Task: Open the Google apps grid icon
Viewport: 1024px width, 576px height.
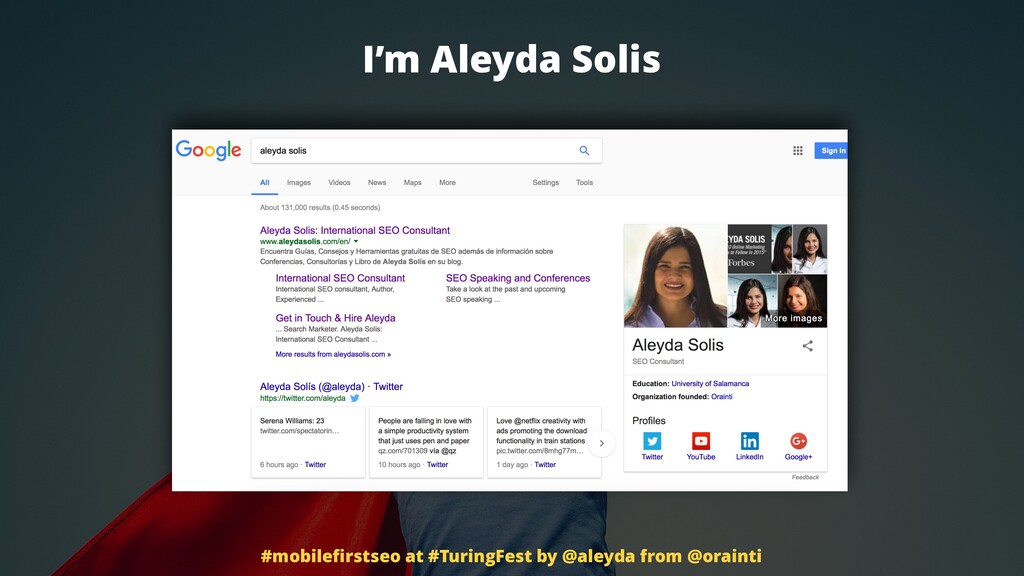Action: click(797, 150)
